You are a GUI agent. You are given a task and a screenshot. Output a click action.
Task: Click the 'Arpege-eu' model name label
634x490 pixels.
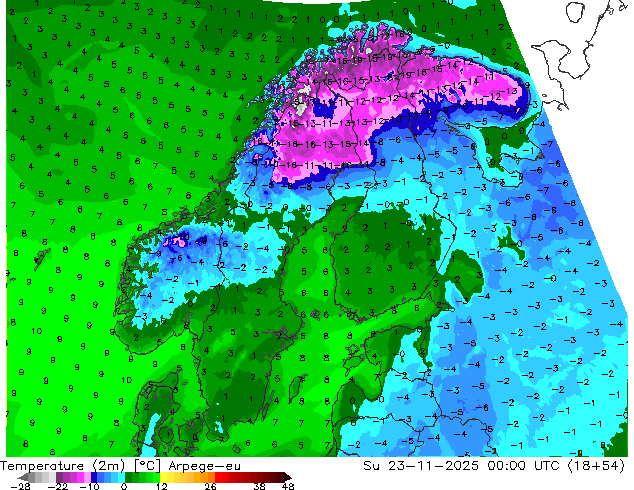pos(204,466)
